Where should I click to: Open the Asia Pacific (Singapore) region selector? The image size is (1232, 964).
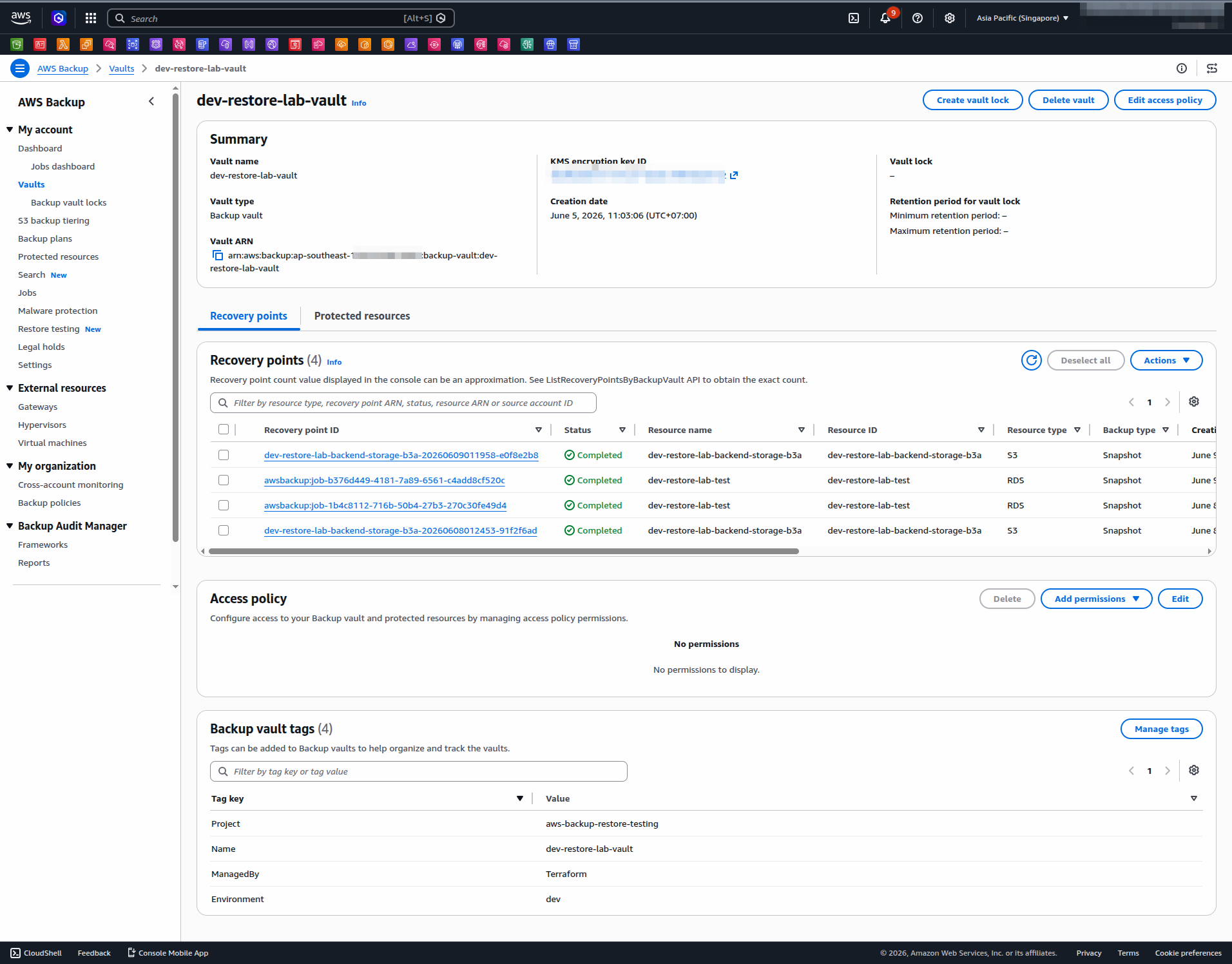[x=1022, y=18]
